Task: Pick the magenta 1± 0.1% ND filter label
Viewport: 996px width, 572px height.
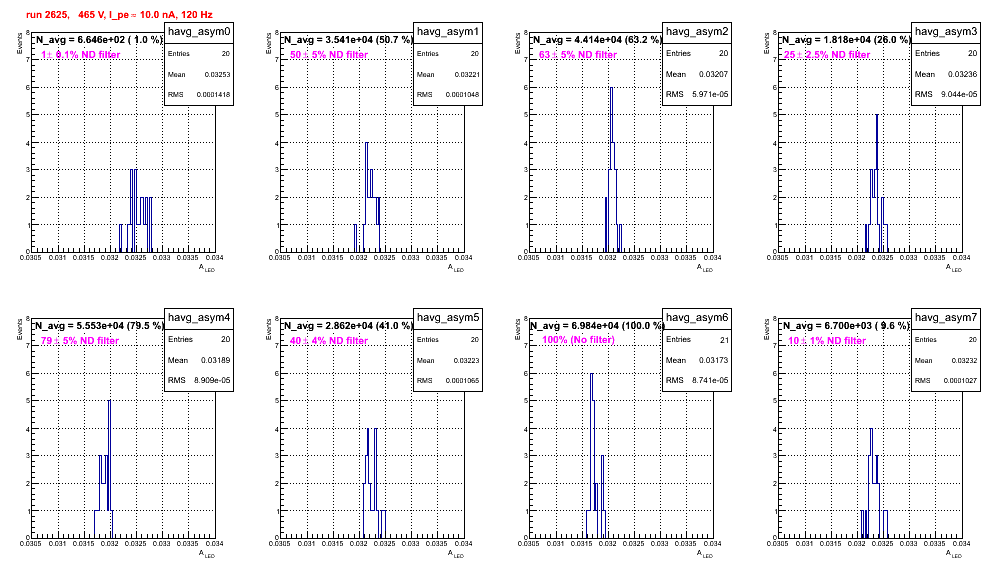Action: 81,55
